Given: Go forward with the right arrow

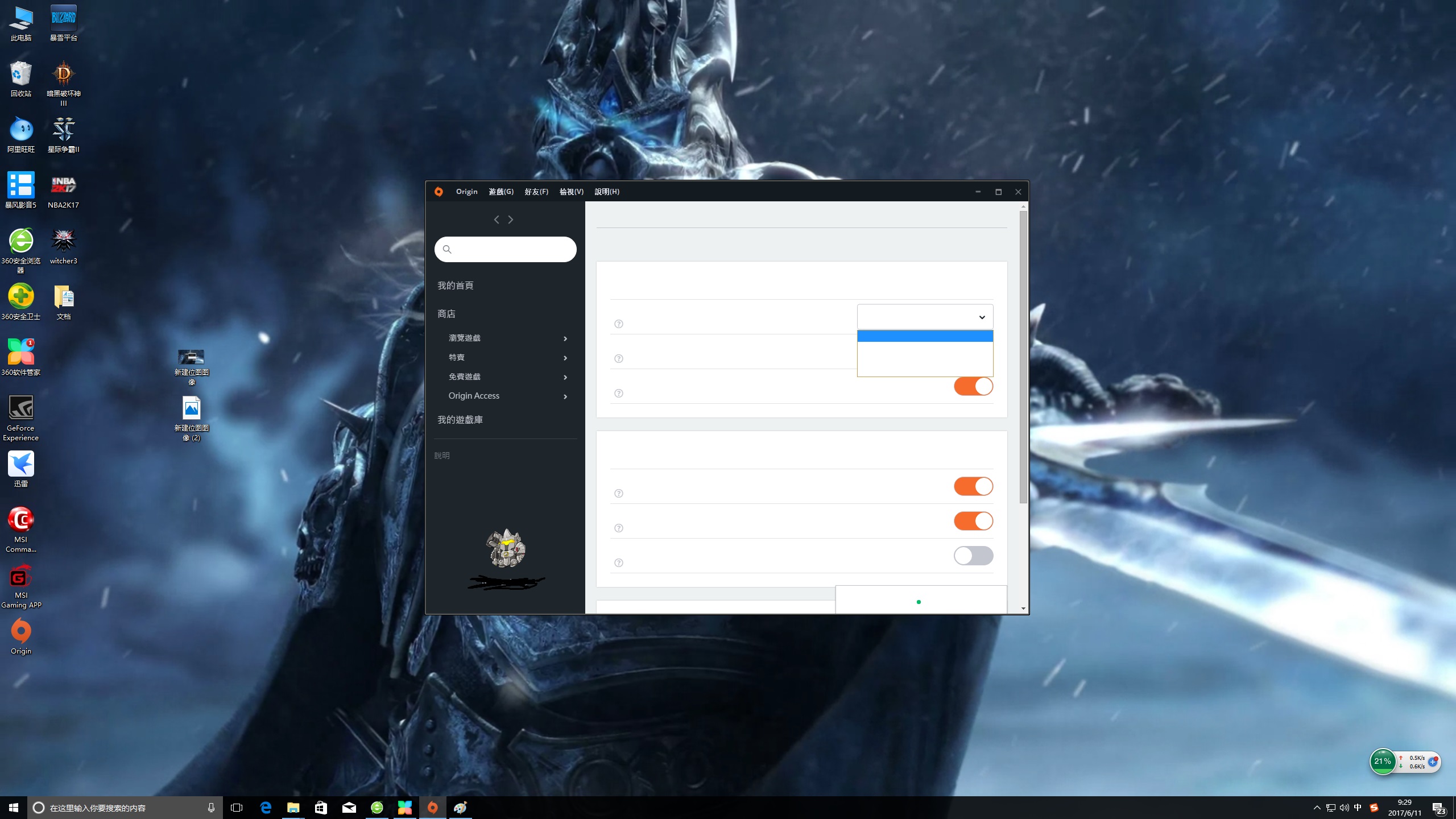Looking at the screenshot, I should (511, 220).
